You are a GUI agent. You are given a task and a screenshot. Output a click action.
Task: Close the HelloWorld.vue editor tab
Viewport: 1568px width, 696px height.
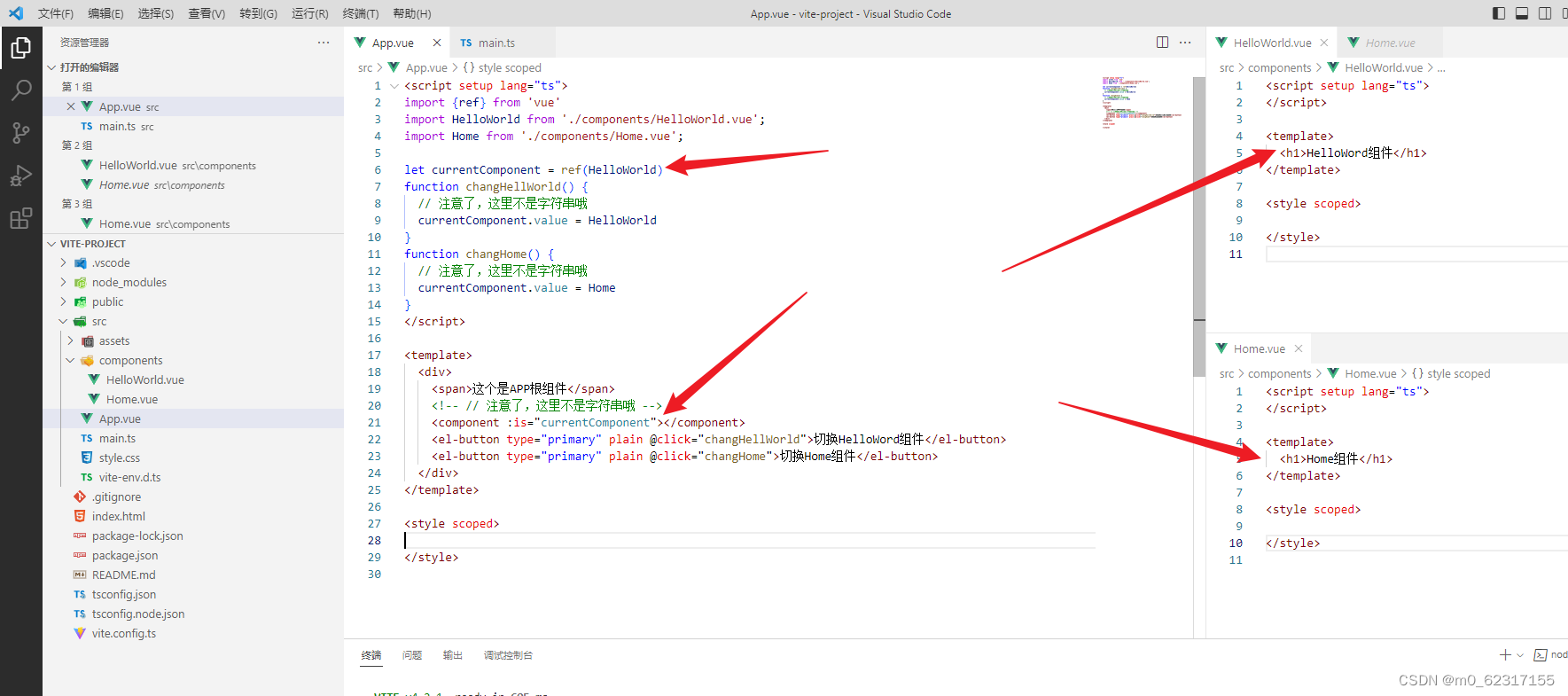[x=1323, y=43]
